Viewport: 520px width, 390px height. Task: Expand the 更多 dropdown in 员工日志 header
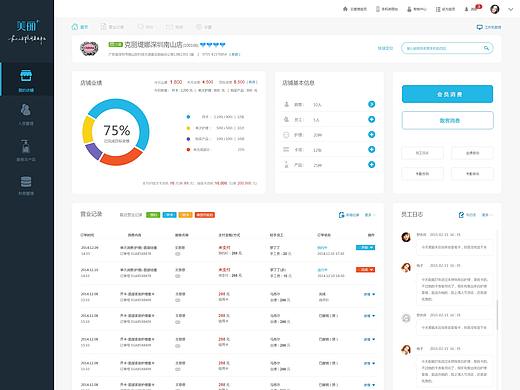point(486,215)
